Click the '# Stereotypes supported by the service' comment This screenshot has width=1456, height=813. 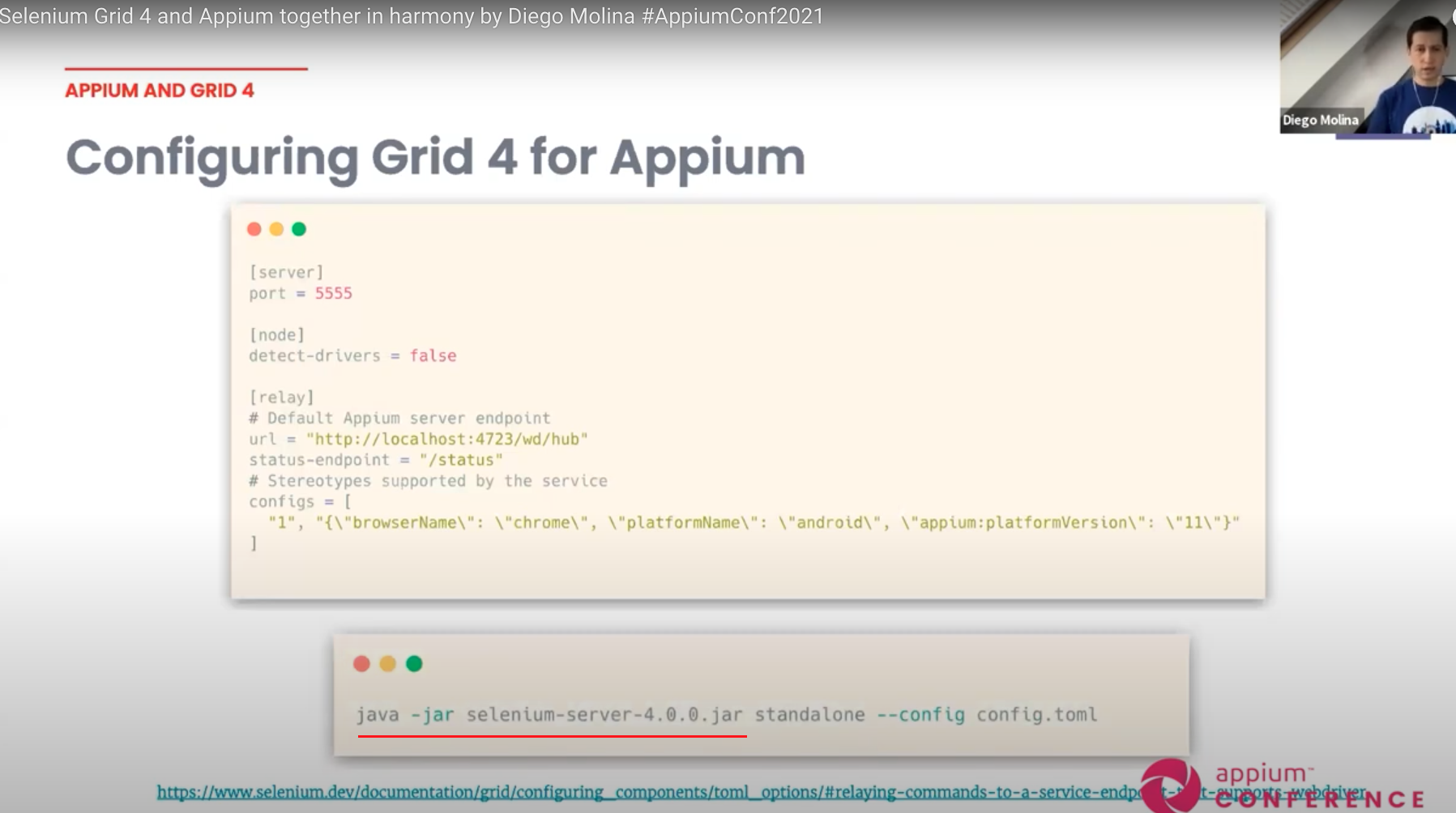(x=428, y=481)
